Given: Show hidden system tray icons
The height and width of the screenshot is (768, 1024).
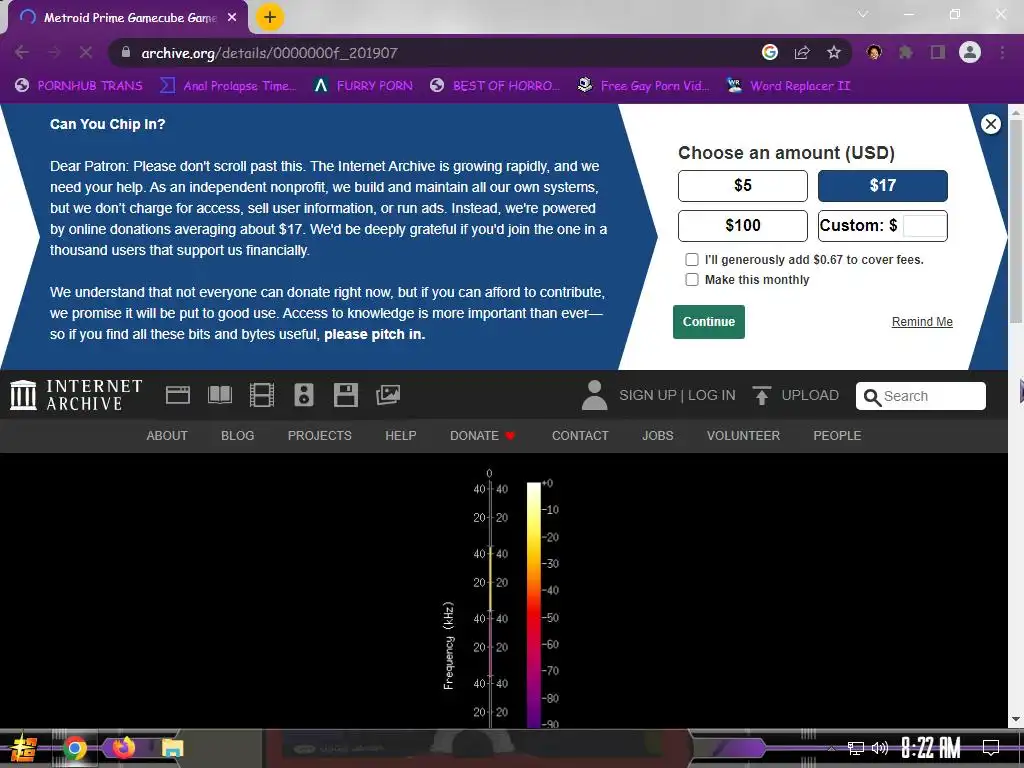Looking at the screenshot, I should tap(831, 748).
